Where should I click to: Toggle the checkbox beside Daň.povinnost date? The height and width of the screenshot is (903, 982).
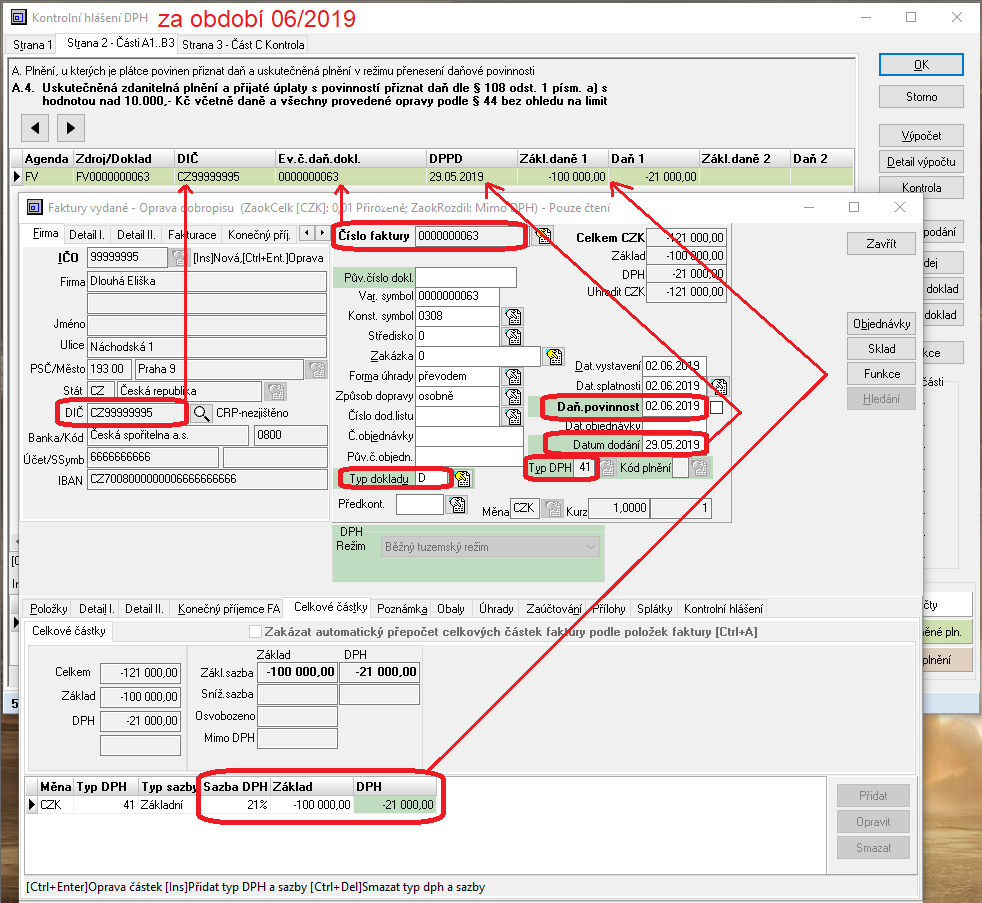pos(716,407)
